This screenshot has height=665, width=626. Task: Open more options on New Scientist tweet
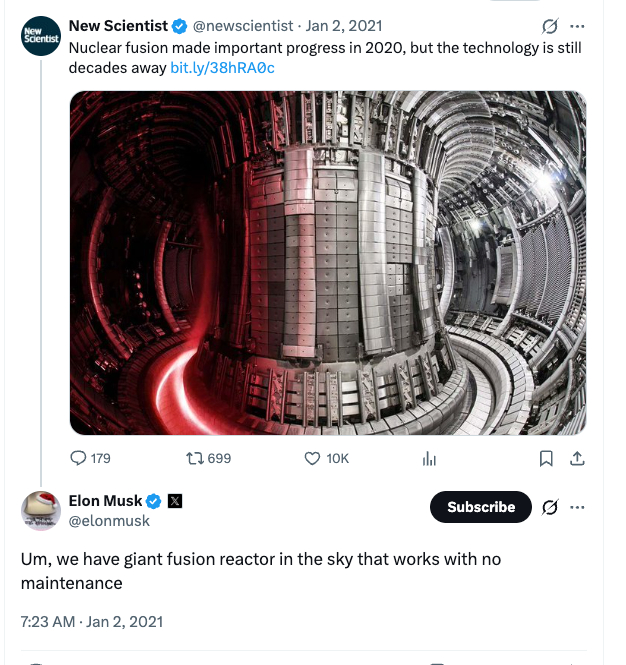click(577, 26)
